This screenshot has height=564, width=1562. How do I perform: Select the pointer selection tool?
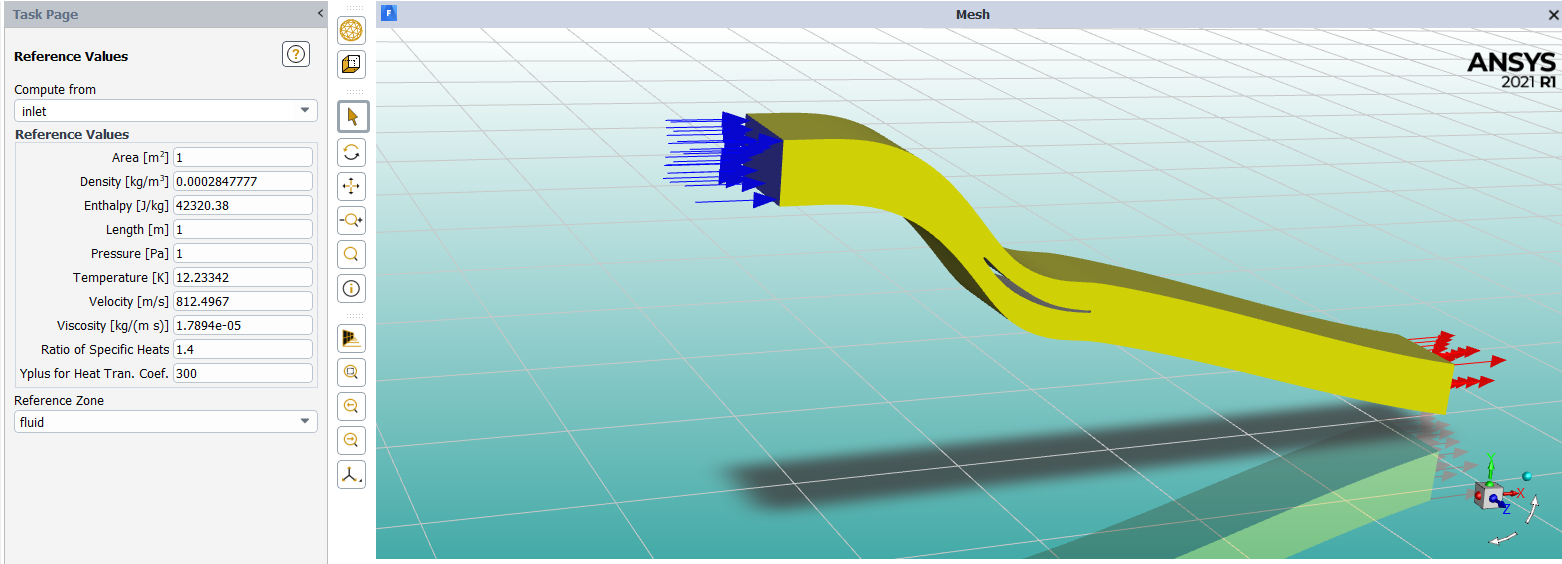click(x=351, y=116)
